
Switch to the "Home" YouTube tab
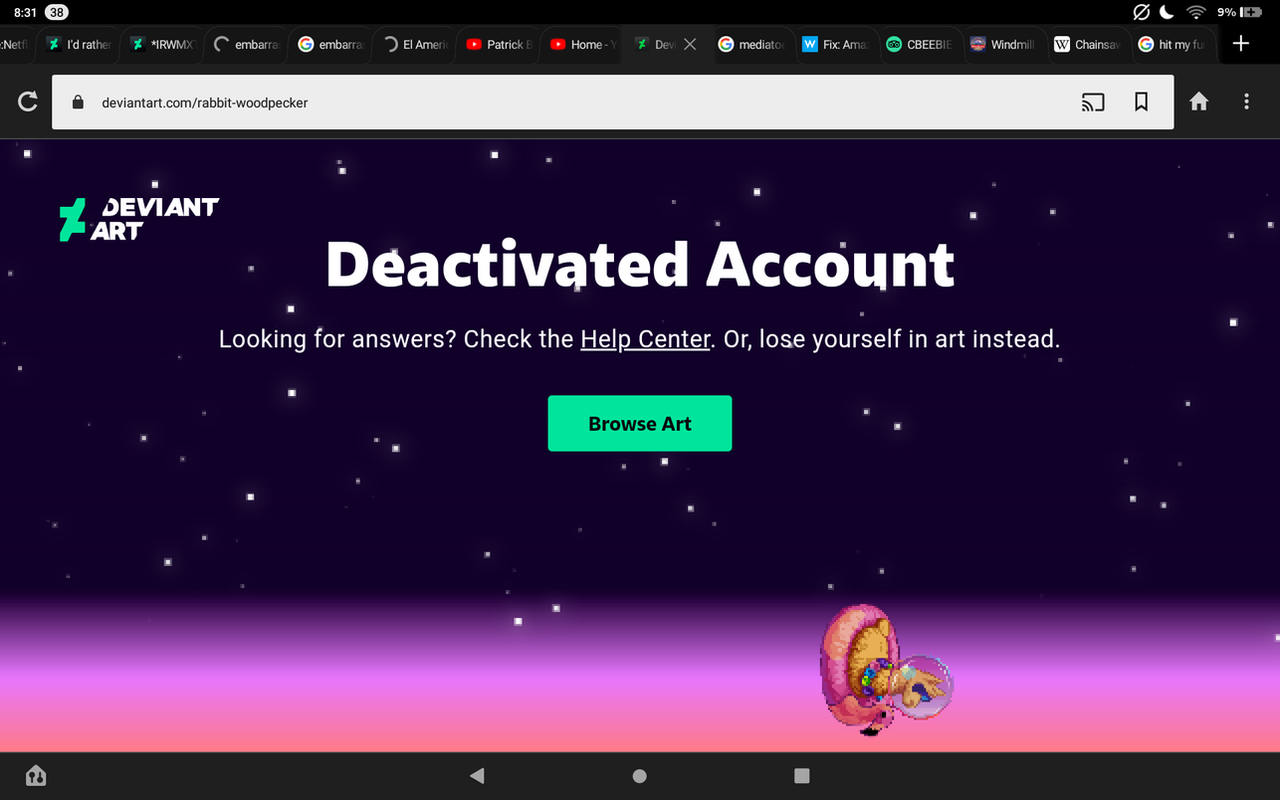[582, 44]
